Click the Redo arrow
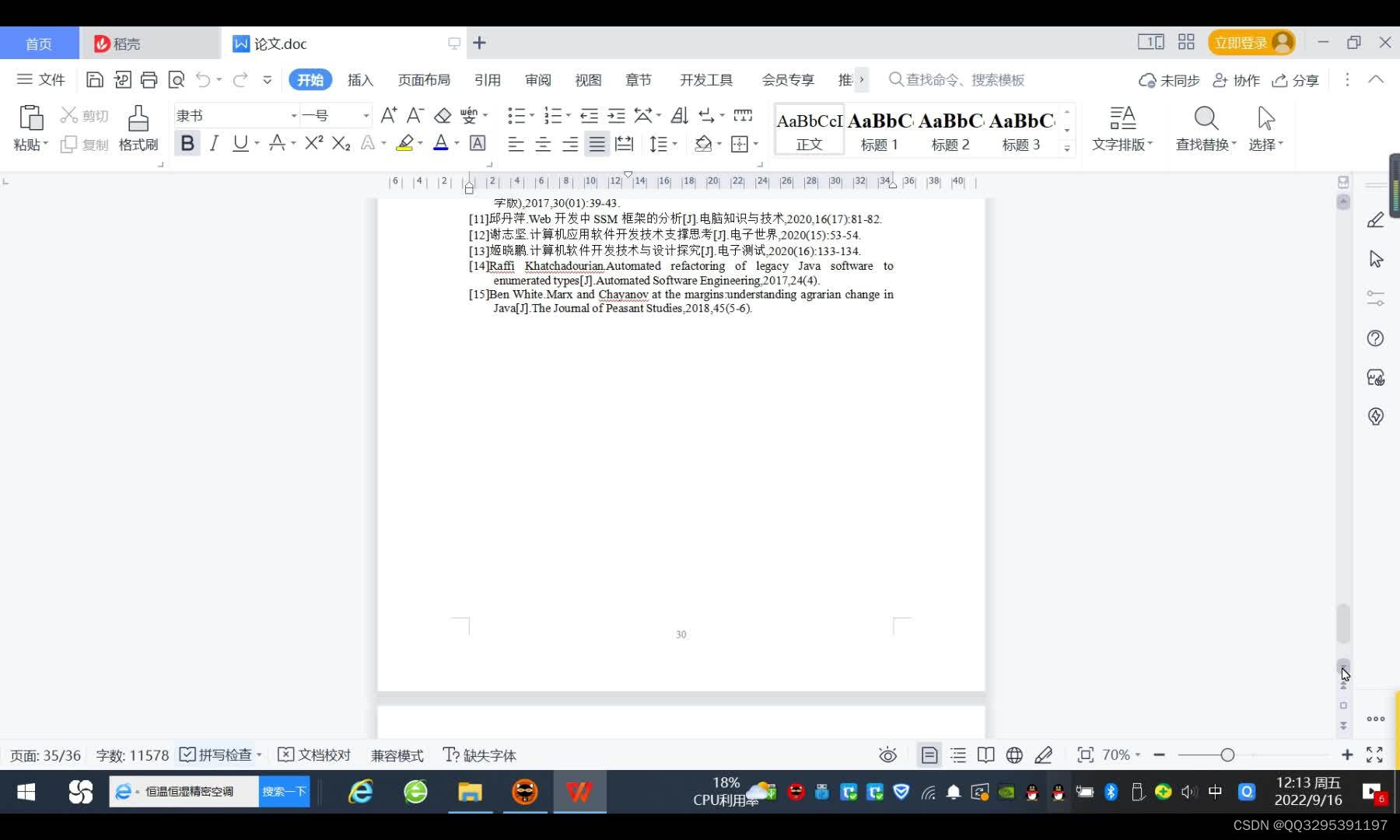The image size is (1400, 840). pos(240,79)
